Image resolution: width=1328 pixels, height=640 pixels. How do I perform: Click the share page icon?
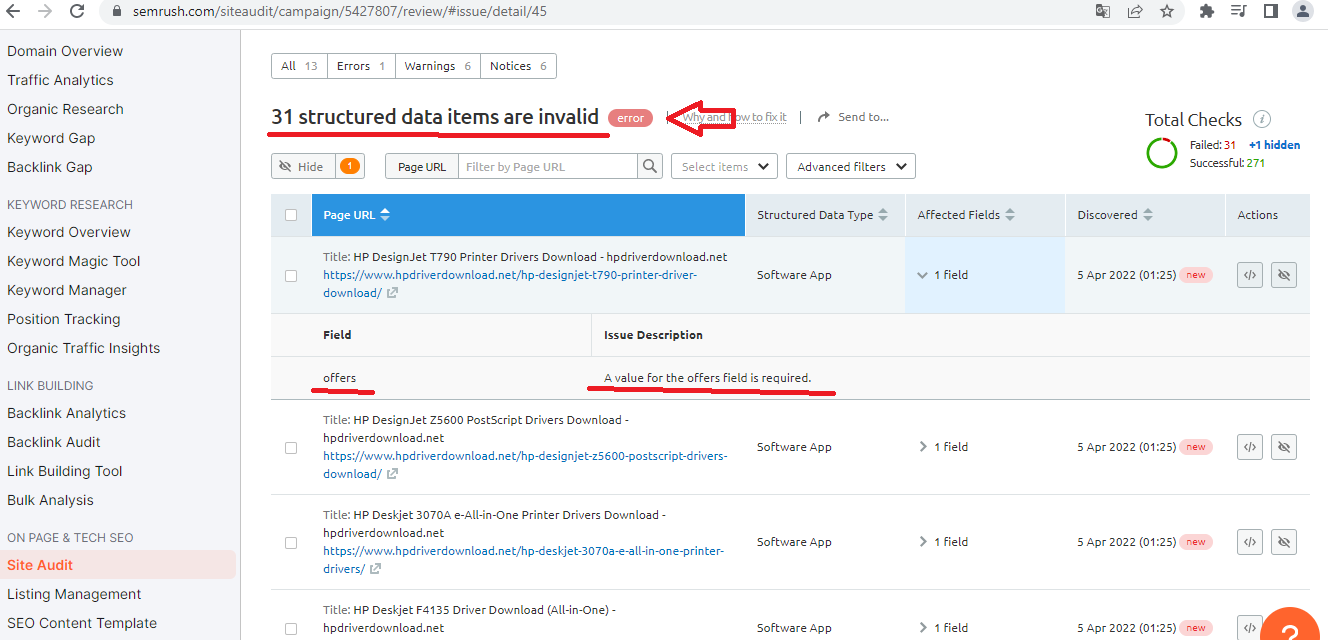click(x=1135, y=12)
